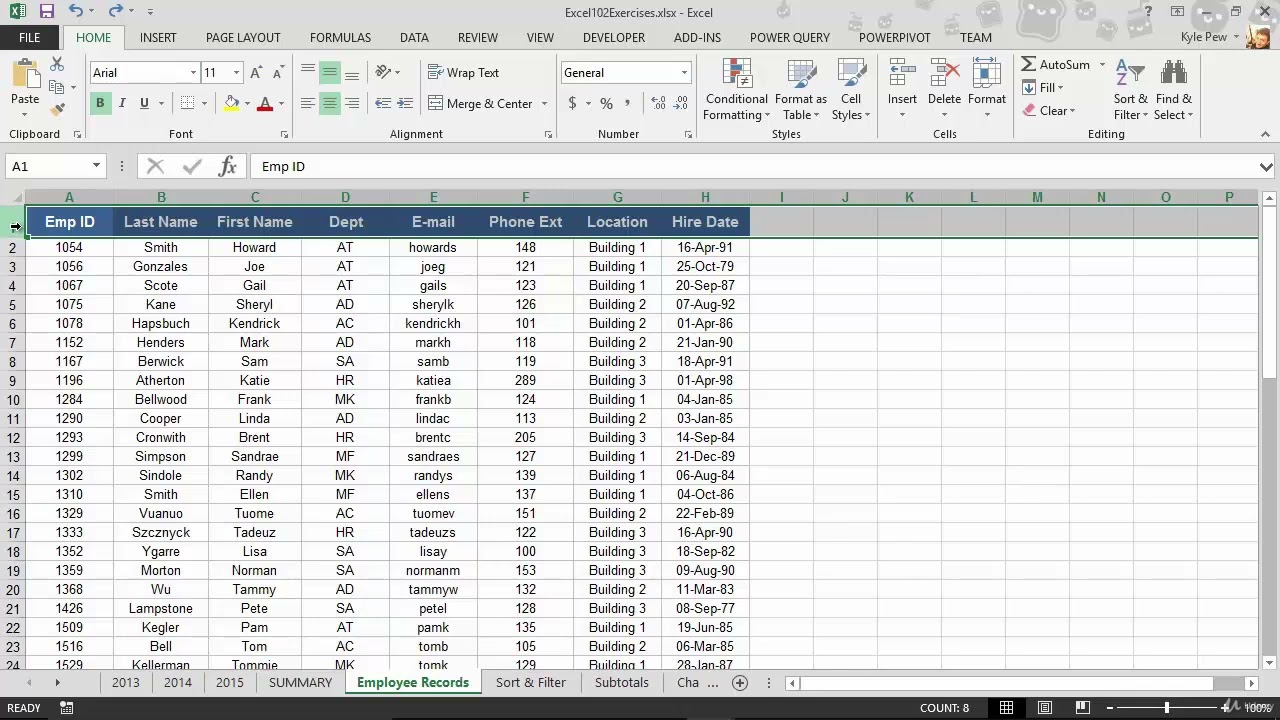Click the Cancel X icon in formula bar
Image resolution: width=1280 pixels, height=720 pixels.
[x=155, y=166]
